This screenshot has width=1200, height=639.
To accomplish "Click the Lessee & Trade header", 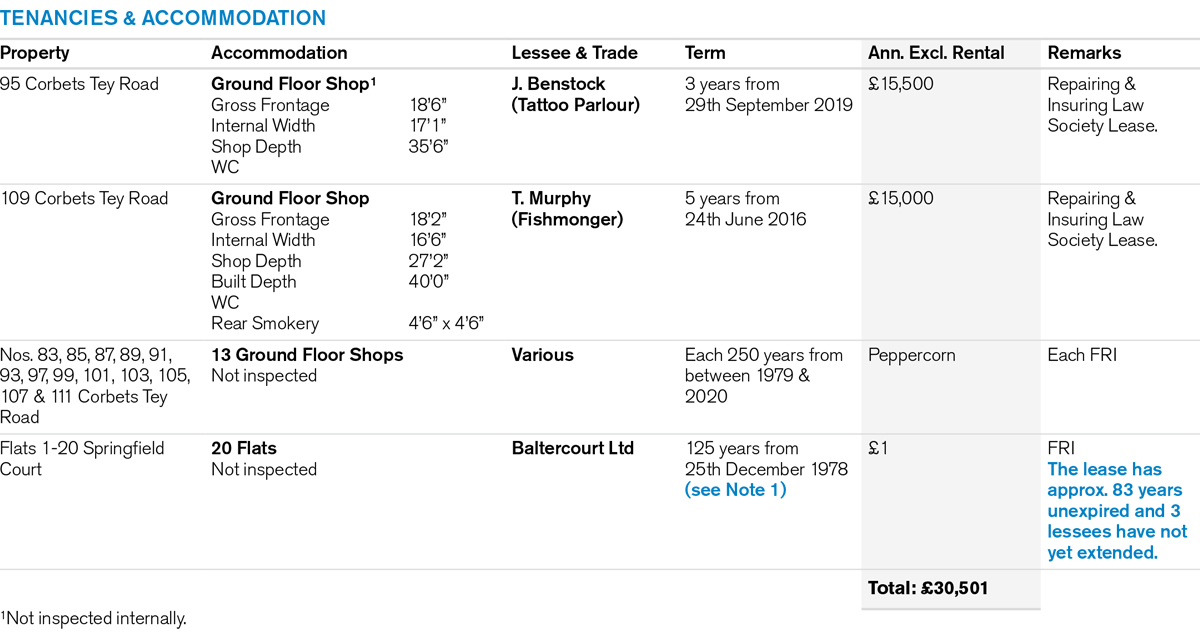I will (x=574, y=53).
